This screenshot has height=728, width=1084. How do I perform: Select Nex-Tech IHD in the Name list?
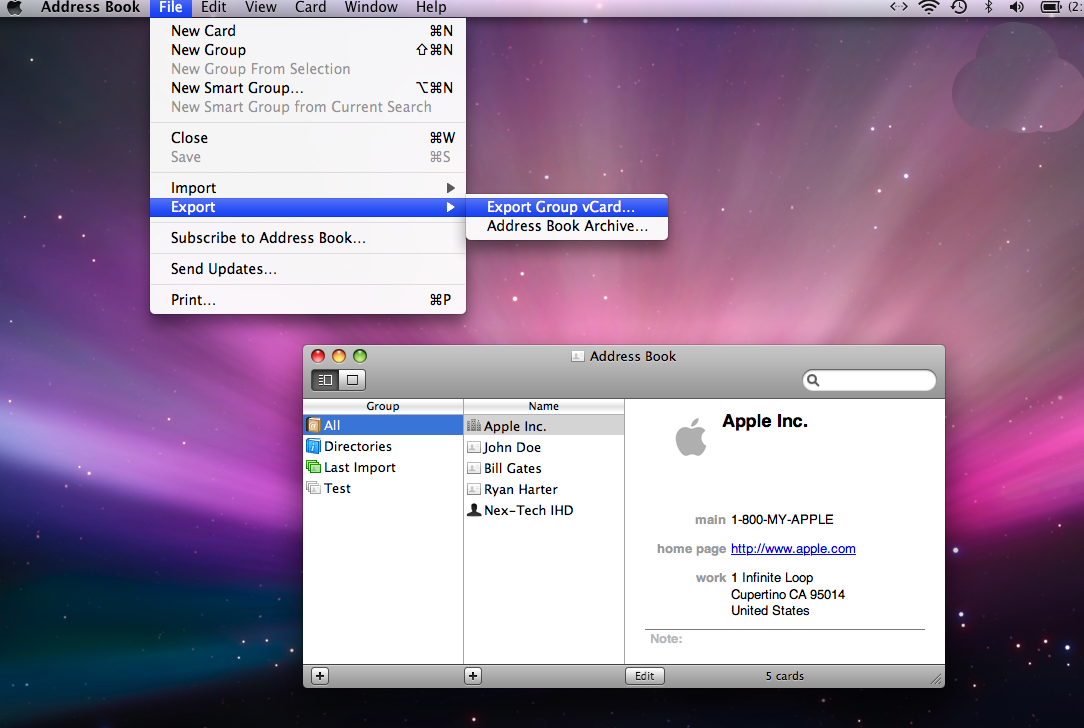click(544, 510)
